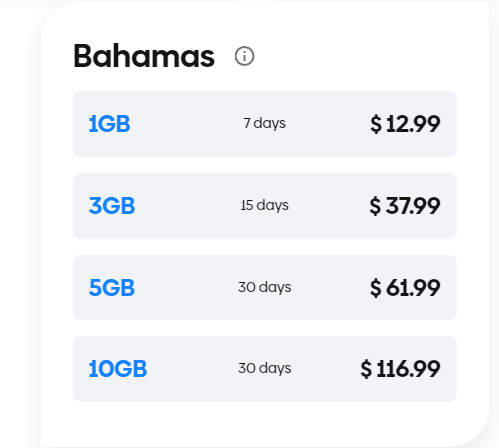Select the 3GB 15 days plan row
This screenshot has height=448, width=499.
[265, 206]
